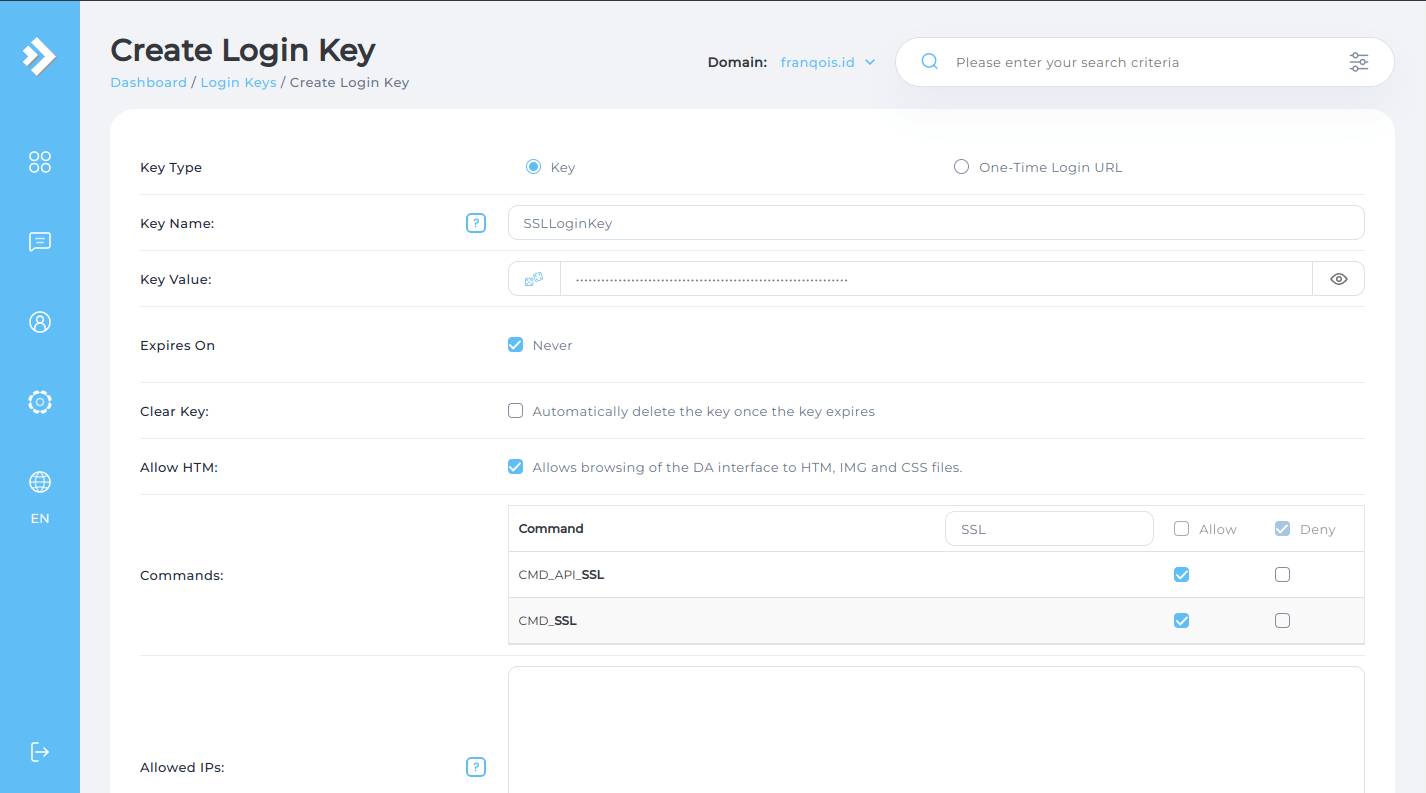Click the EN language label

point(40,519)
